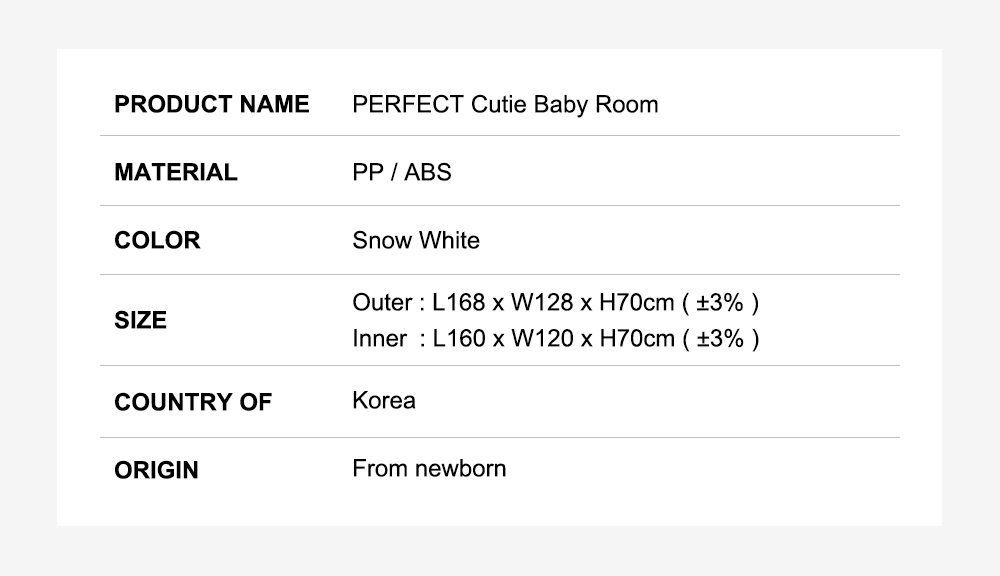Click the L160 inner length value

click(x=458, y=339)
